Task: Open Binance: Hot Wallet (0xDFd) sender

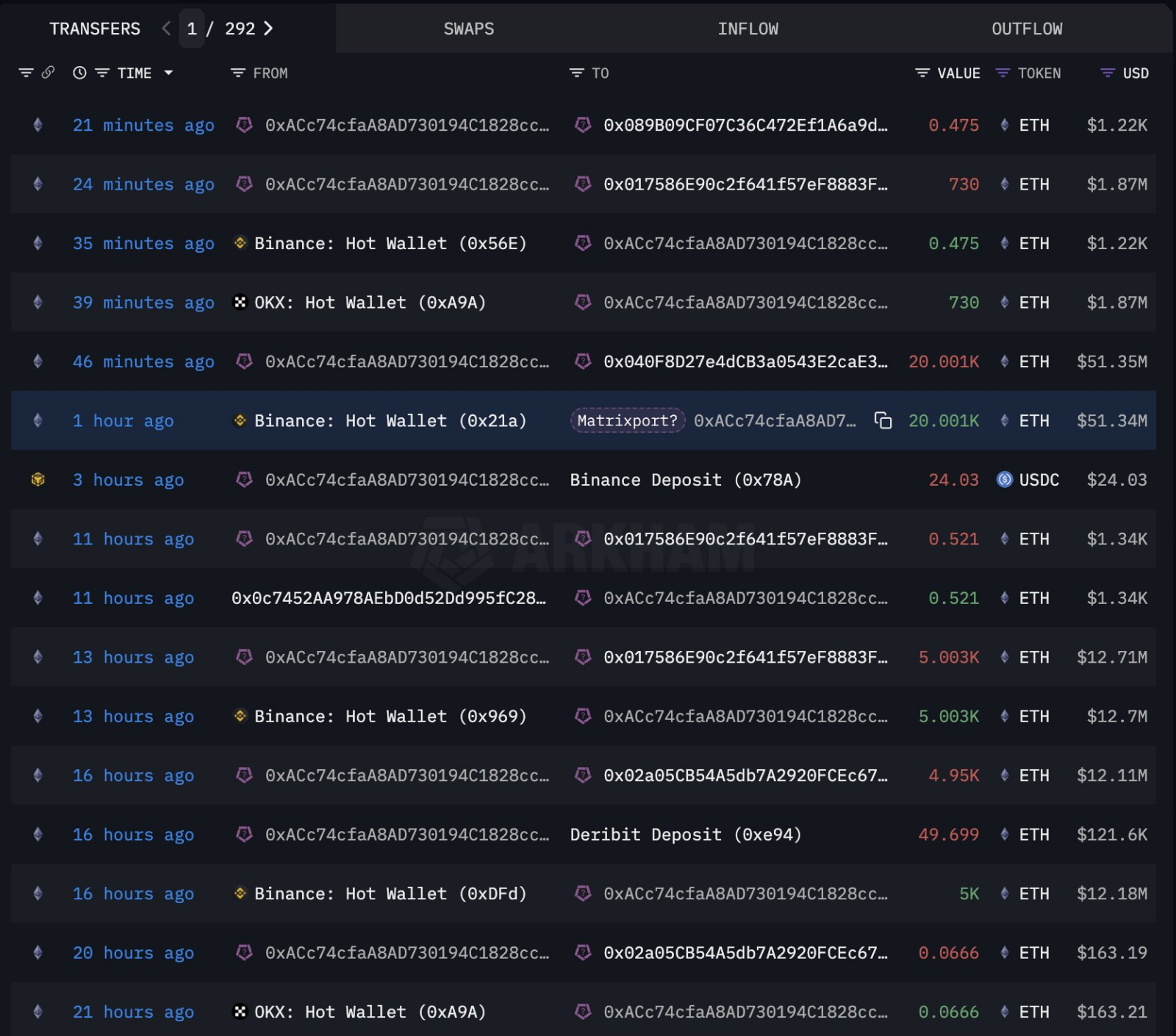Action: pos(390,893)
